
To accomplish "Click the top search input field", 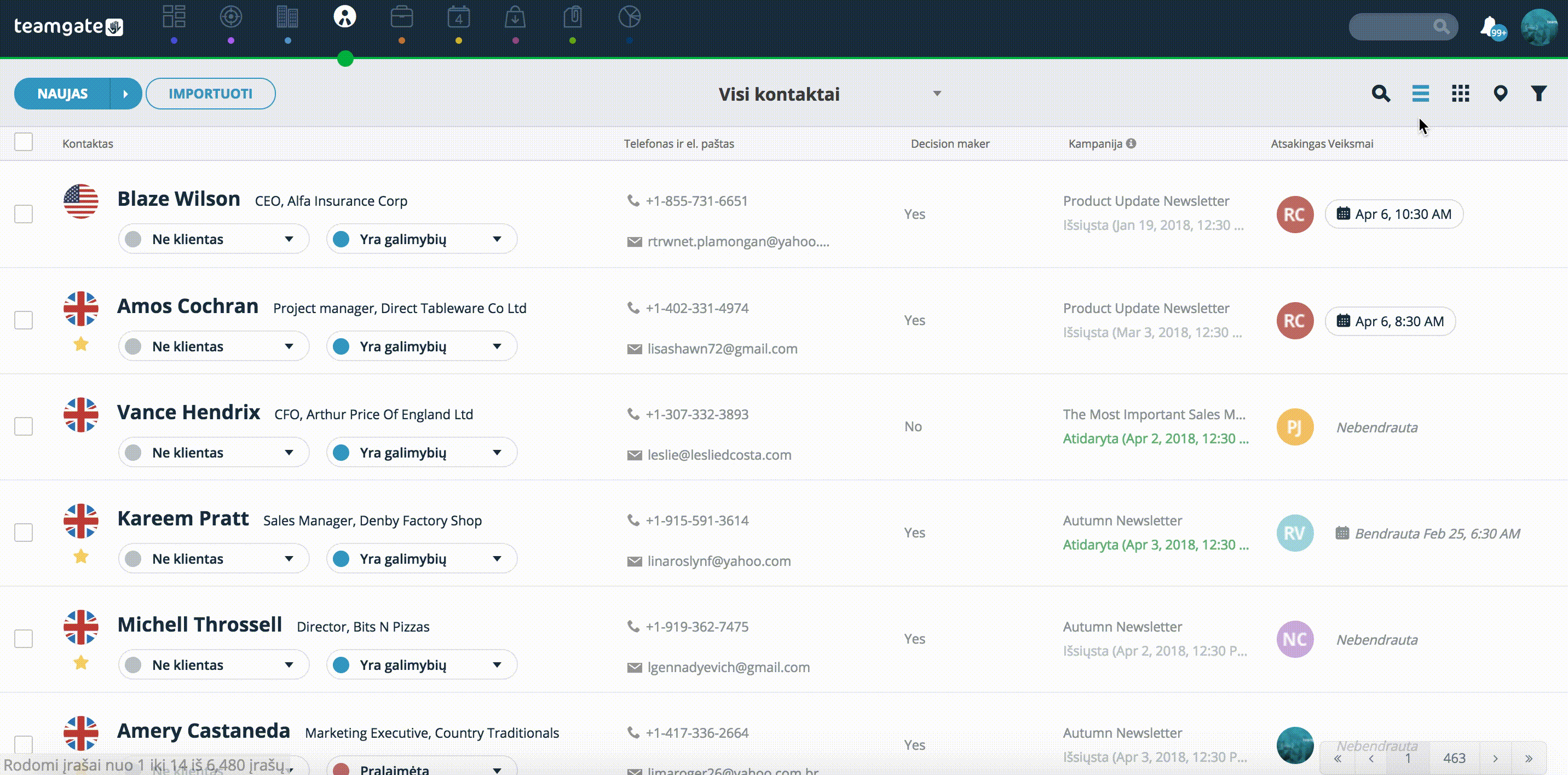I will pos(1403,27).
